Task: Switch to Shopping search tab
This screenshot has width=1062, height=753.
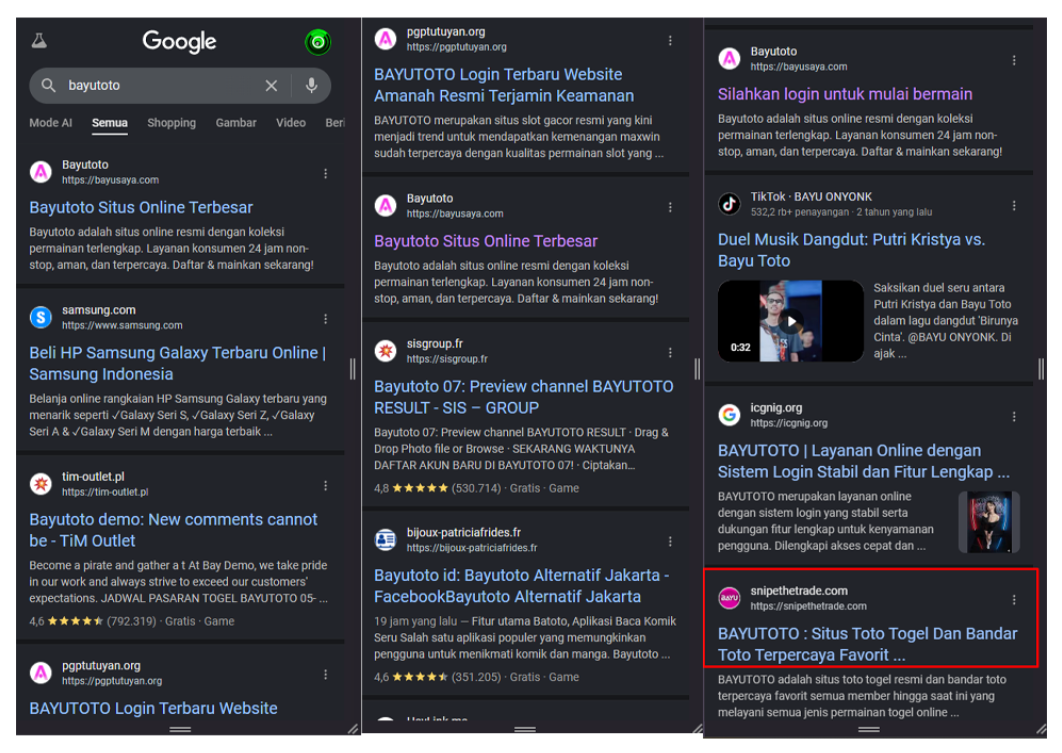Action: (171, 123)
